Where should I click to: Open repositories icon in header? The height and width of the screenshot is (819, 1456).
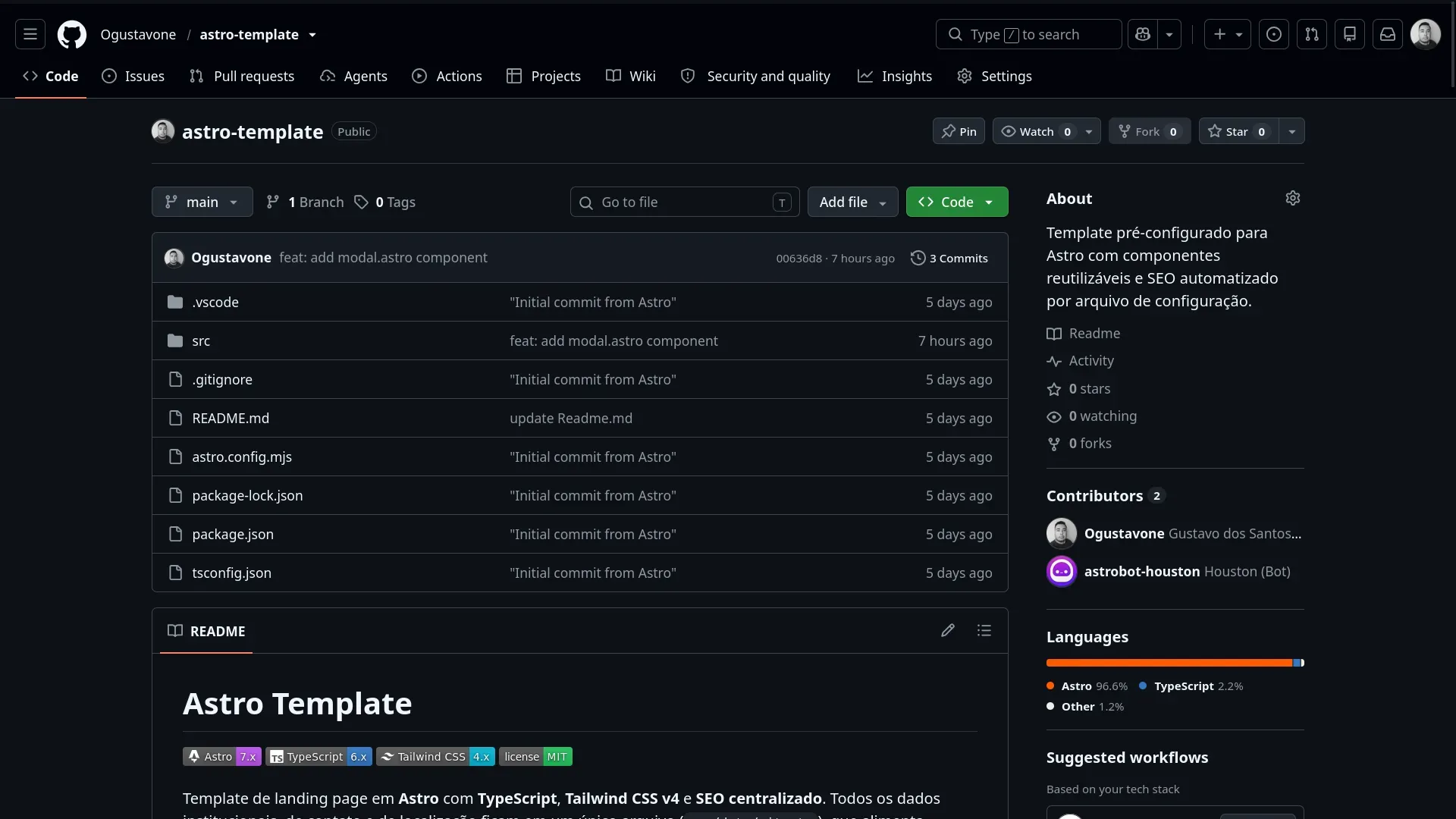point(1350,34)
